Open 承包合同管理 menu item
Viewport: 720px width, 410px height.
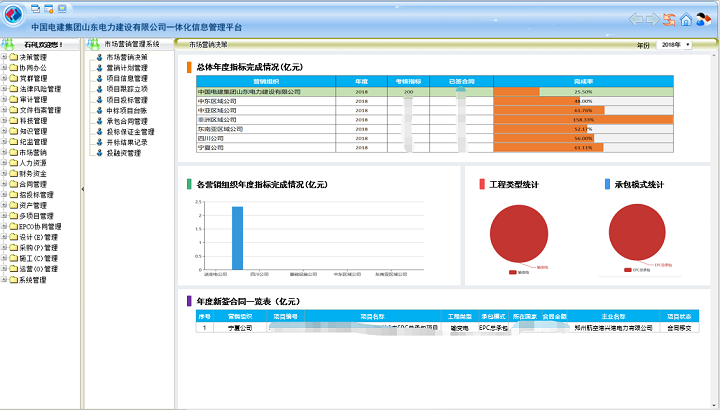pos(127,121)
